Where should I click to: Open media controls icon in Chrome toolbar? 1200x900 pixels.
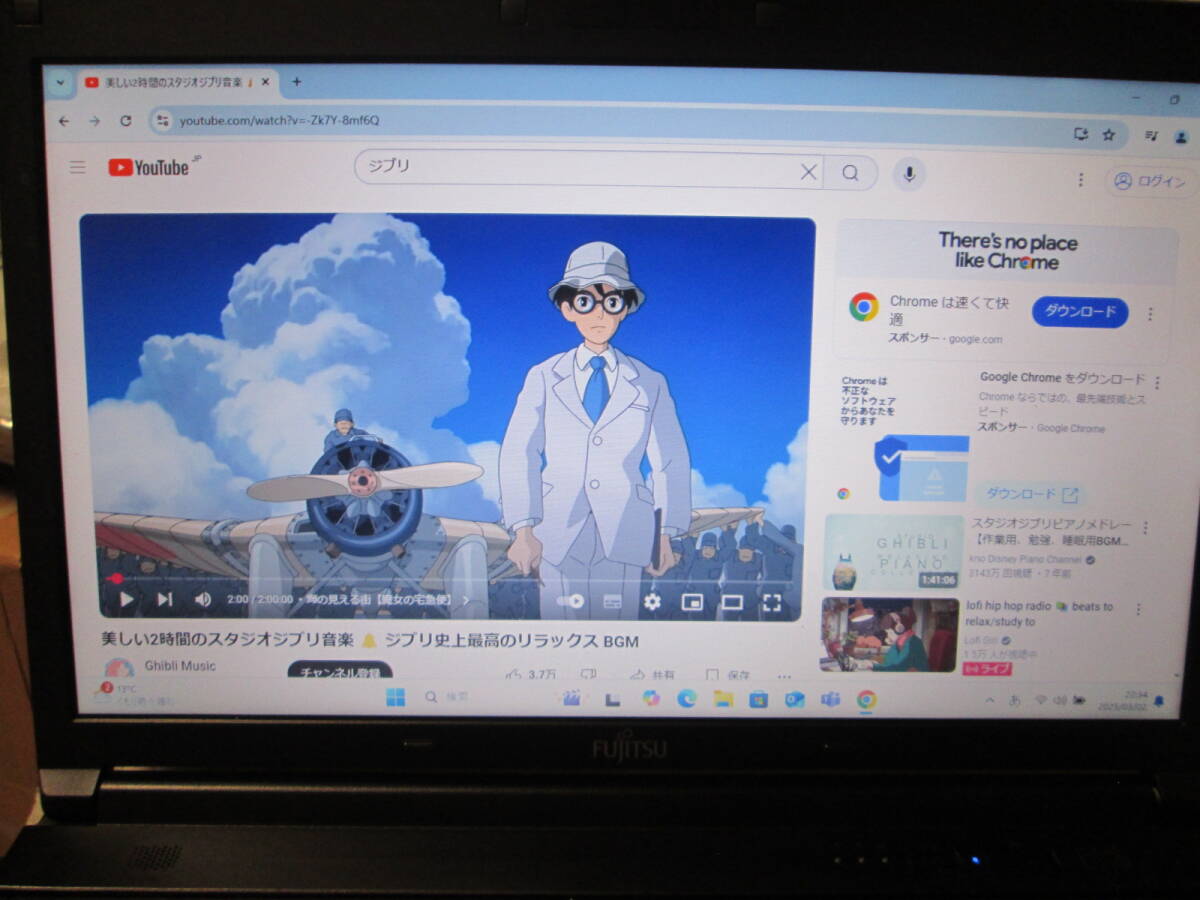[1151, 136]
